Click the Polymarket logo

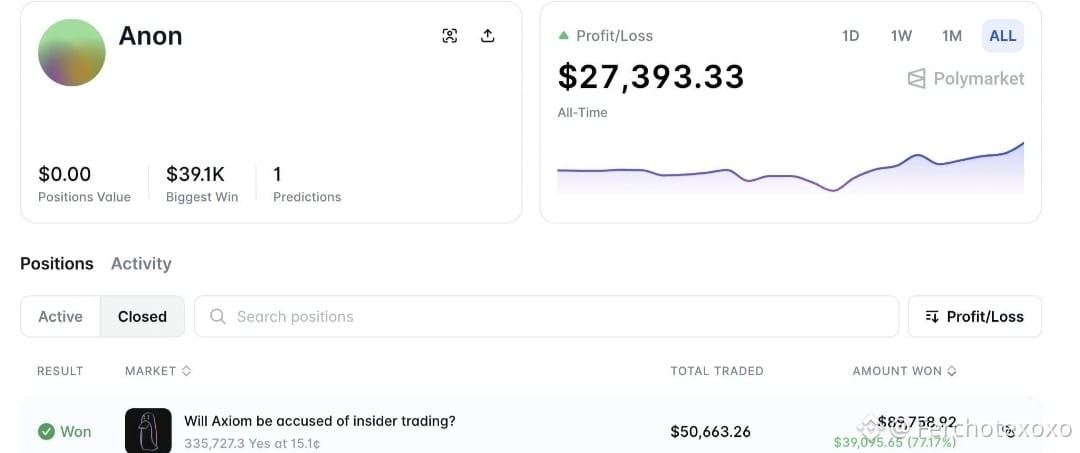[966, 78]
